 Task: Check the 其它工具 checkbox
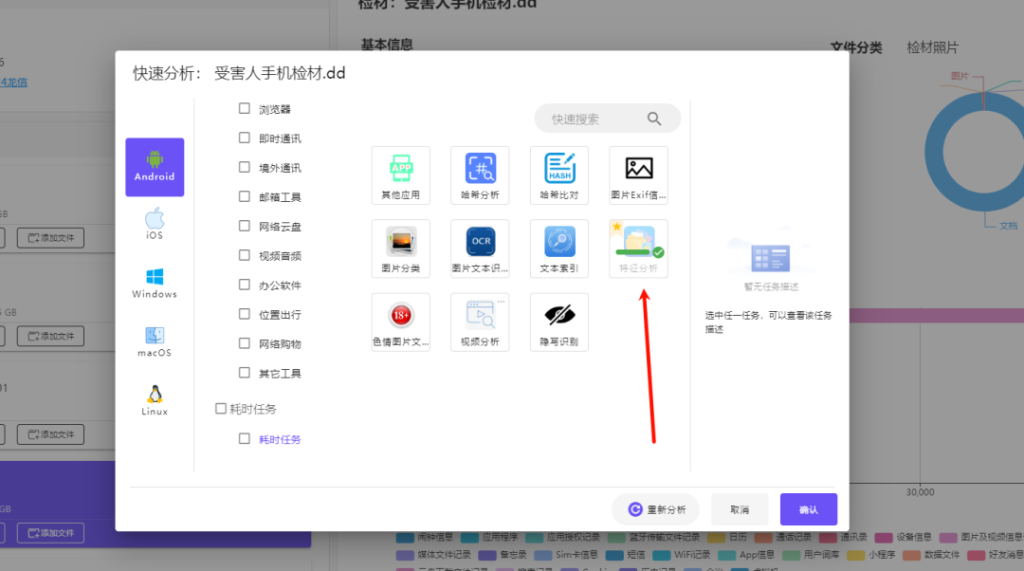click(x=244, y=372)
